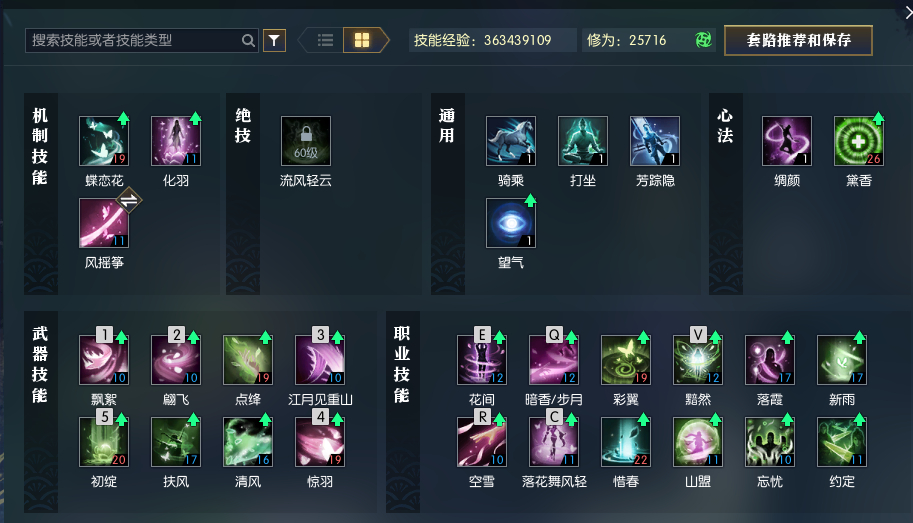Choose the 望气 eye skill icon
The image size is (913, 523).
511,223
